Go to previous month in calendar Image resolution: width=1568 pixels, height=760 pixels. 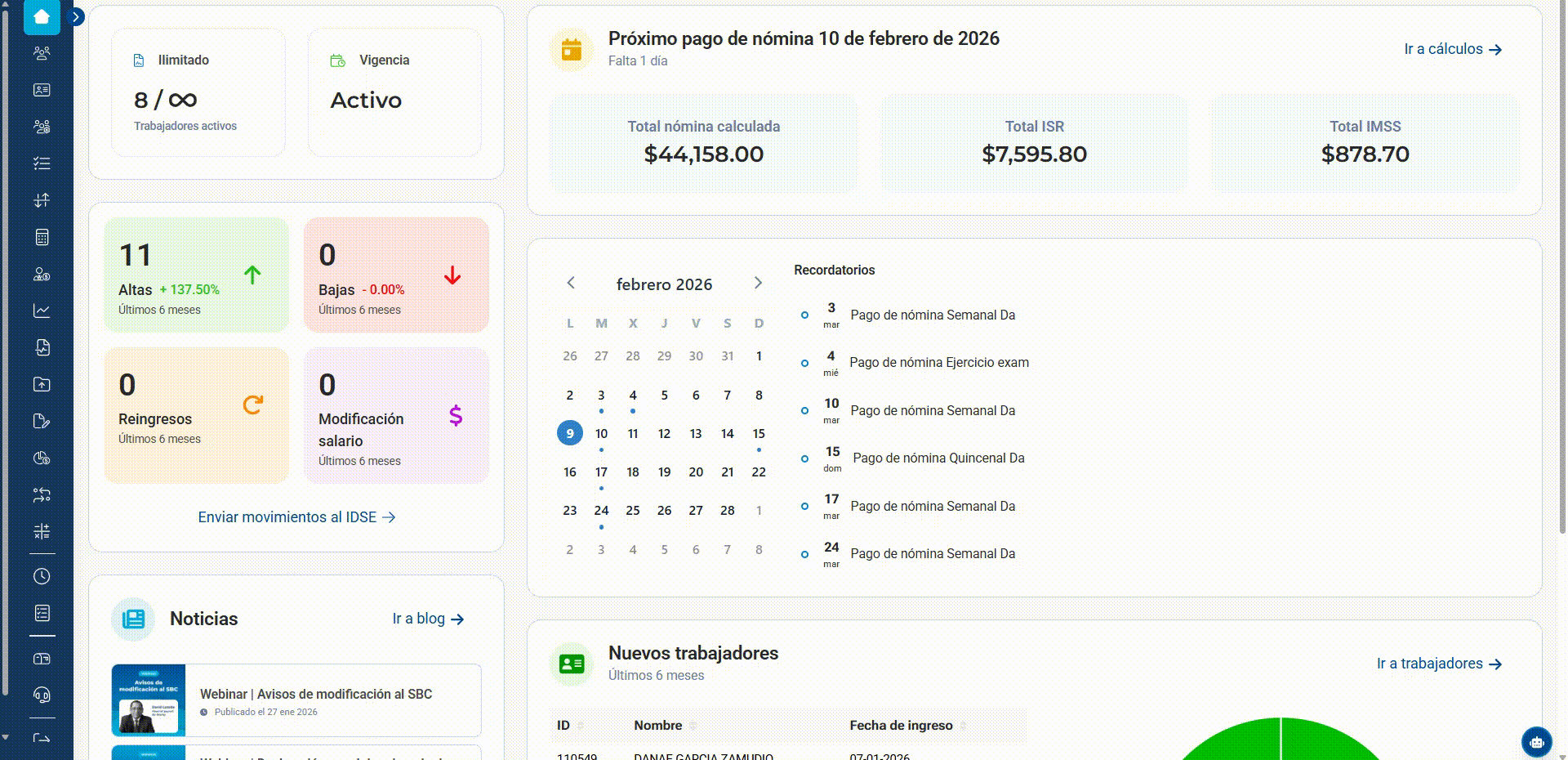click(x=571, y=283)
